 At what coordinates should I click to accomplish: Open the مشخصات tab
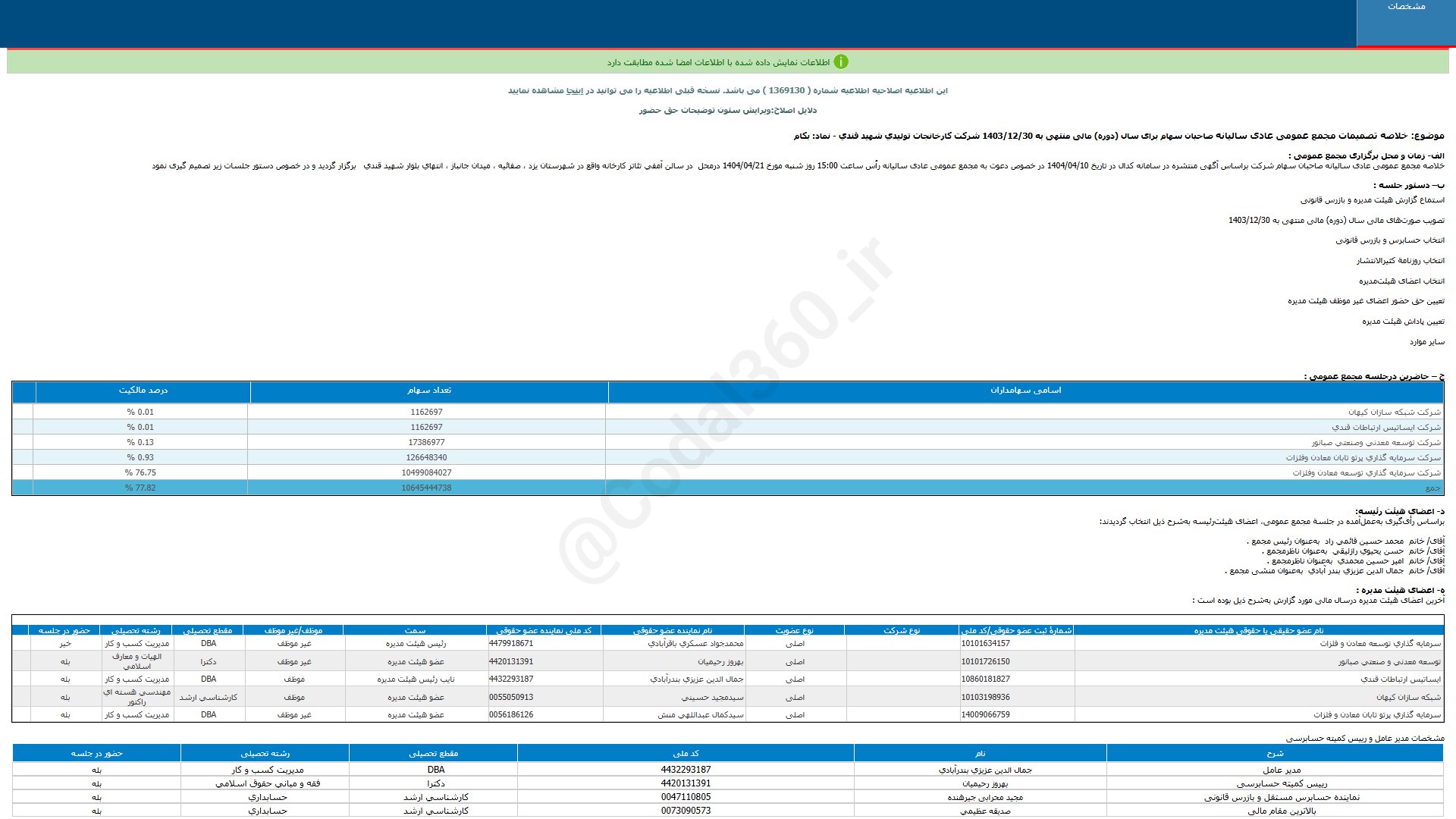coord(1406,23)
